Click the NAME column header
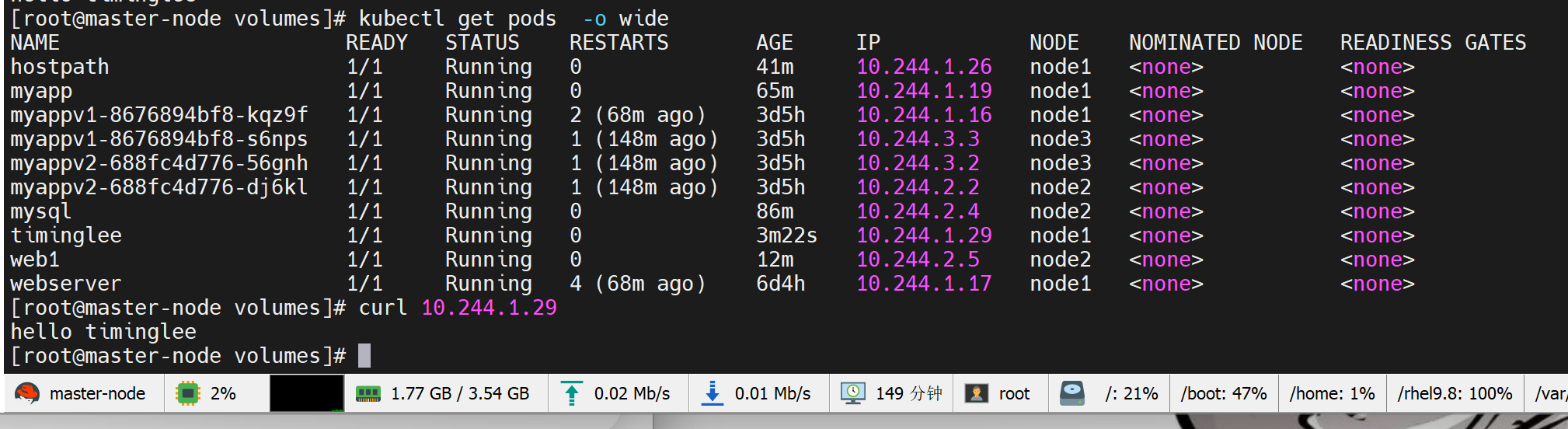 [35, 43]
